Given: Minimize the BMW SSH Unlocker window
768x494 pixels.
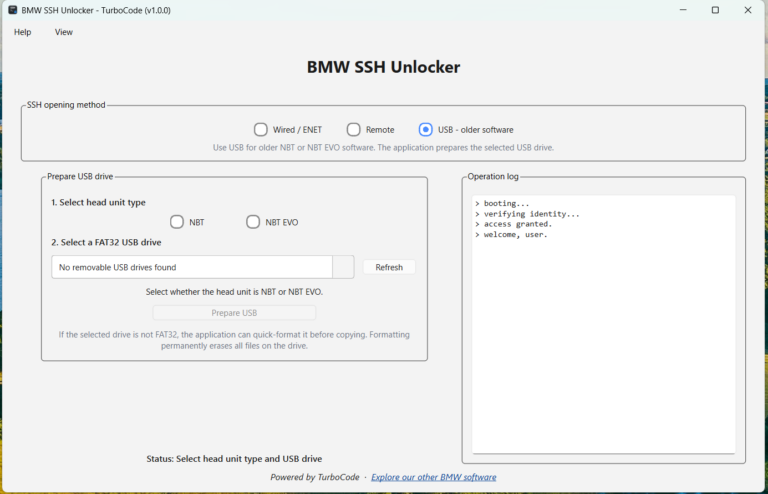Looking at the screenshot, I should point(683,10).
